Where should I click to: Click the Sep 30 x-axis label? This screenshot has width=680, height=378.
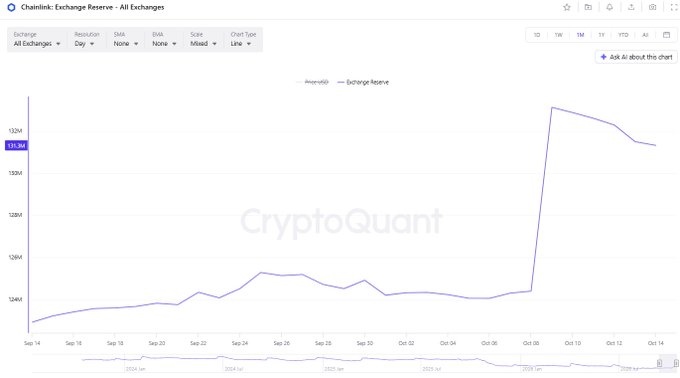[x=365, y=343]
